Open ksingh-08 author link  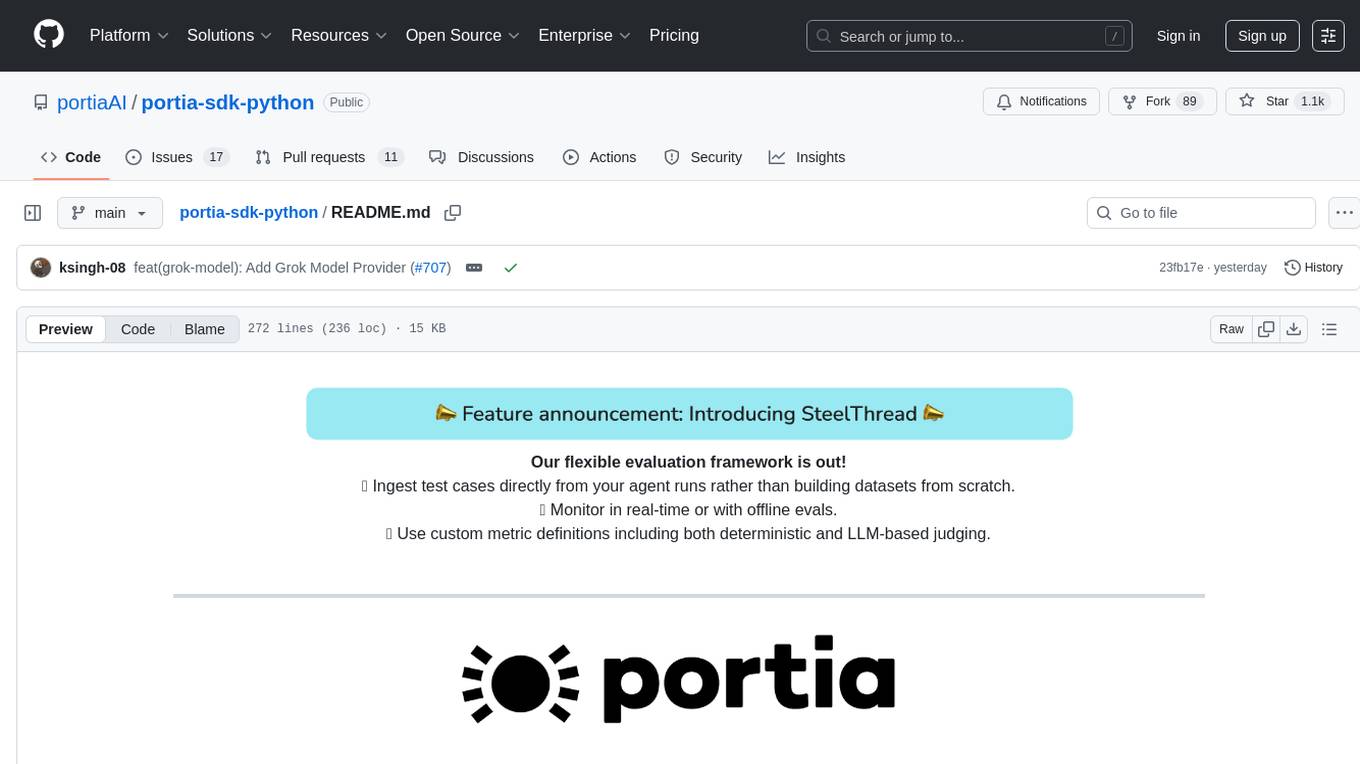(92, 267)
